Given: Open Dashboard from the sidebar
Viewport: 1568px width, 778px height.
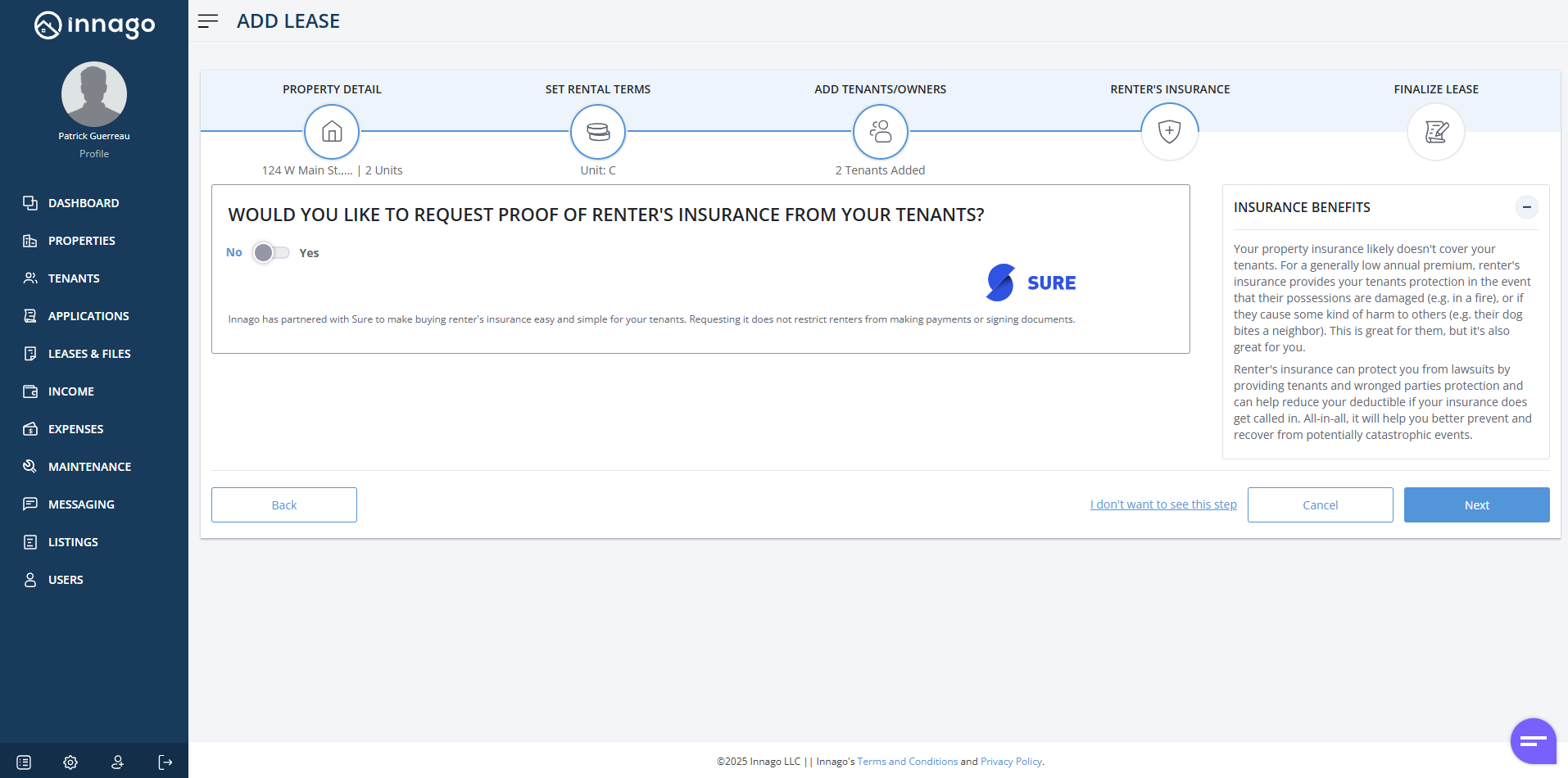Looking at the screenshot, I should click(x=84, y=203).
